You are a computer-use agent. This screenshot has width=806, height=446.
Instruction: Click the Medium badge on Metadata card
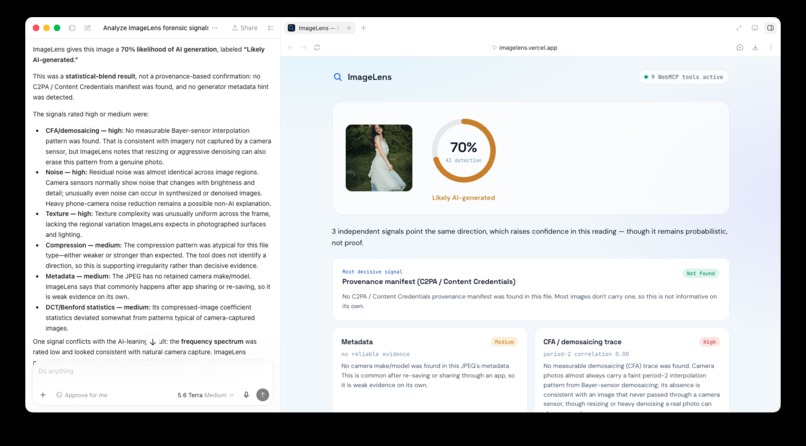tap(504, 342)
